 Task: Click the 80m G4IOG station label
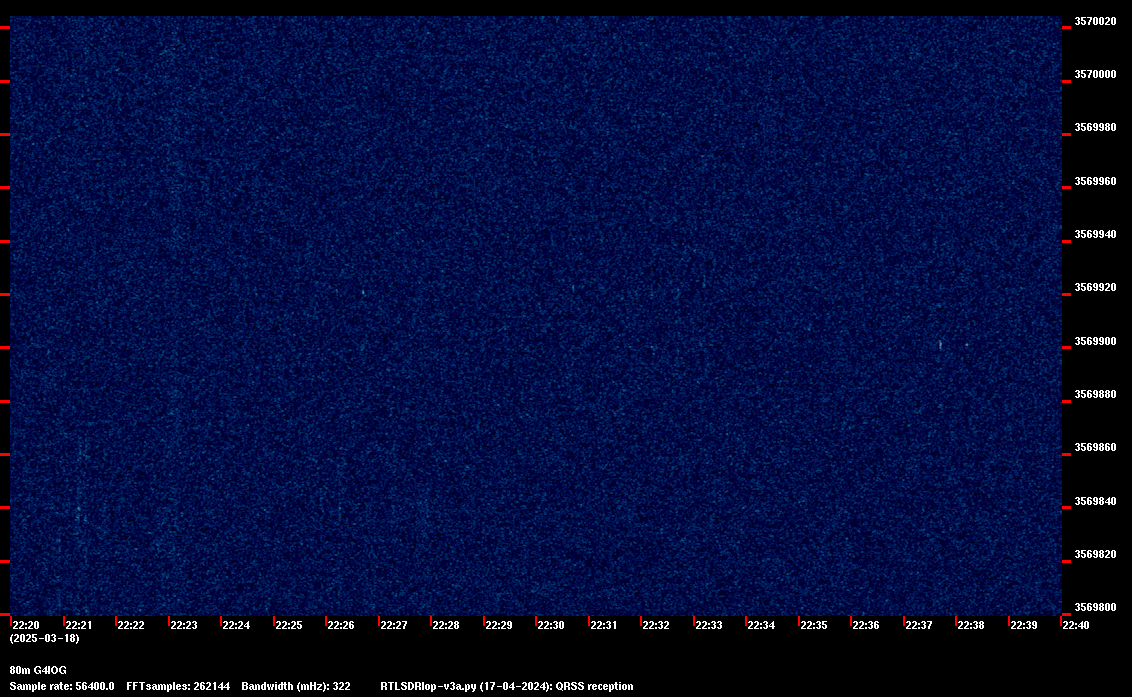pos(38,670)
